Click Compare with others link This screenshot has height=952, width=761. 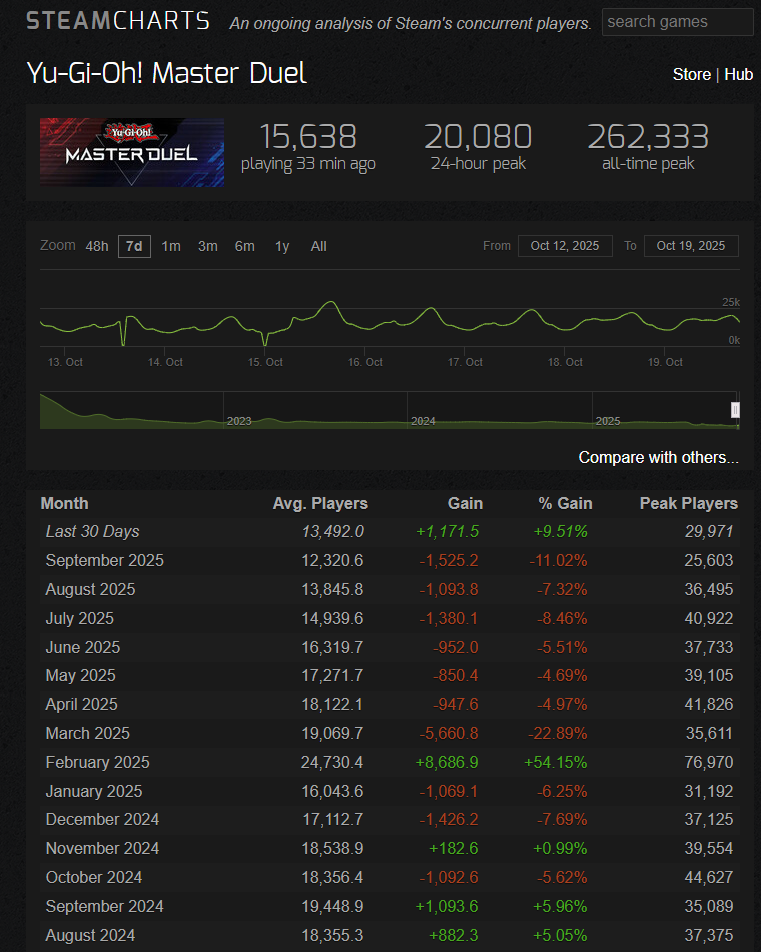click(x=658, y=457)
